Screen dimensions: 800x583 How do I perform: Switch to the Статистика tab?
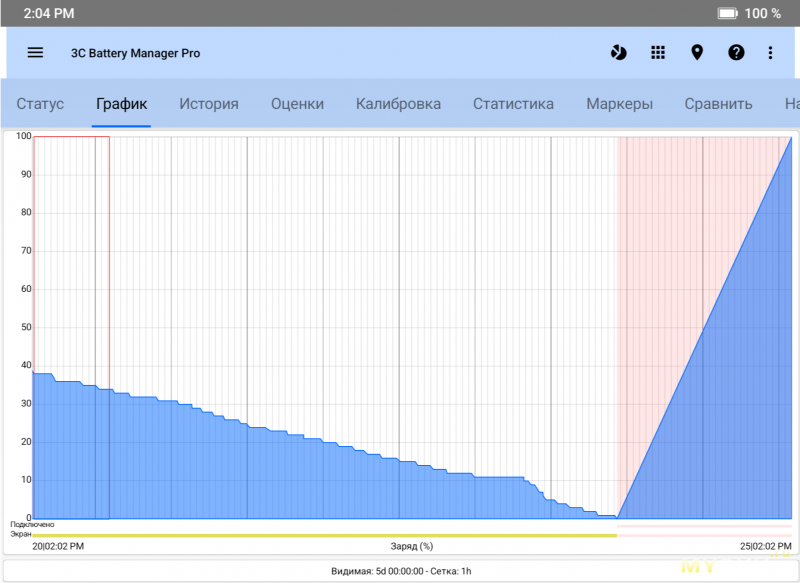(513, 104)
